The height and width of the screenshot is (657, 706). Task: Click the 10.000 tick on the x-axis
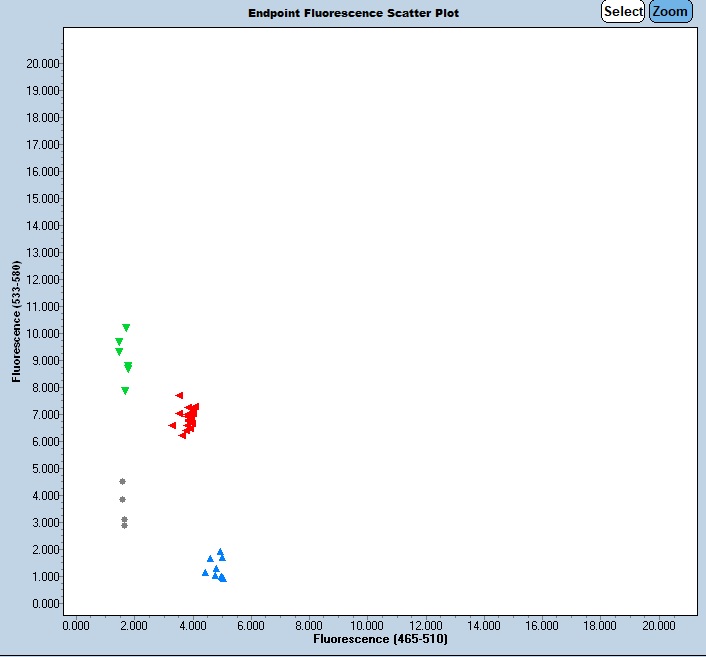point(367,625)
